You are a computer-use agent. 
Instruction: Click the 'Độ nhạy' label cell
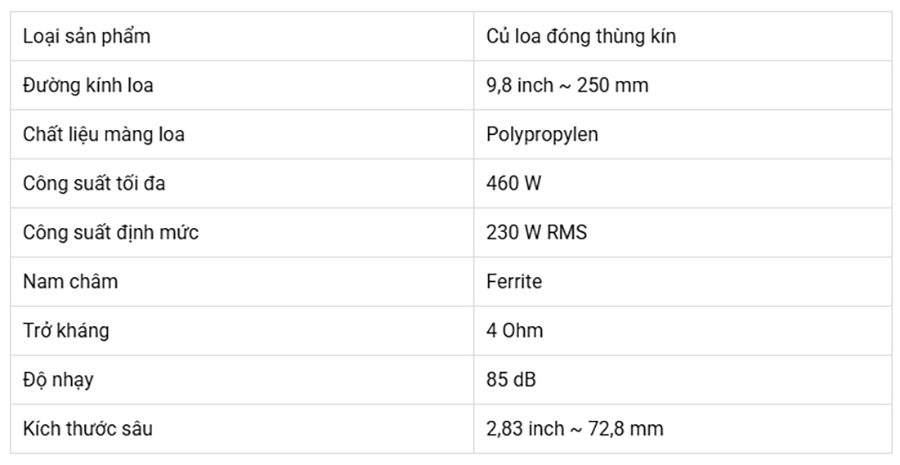tap(58, 380)
